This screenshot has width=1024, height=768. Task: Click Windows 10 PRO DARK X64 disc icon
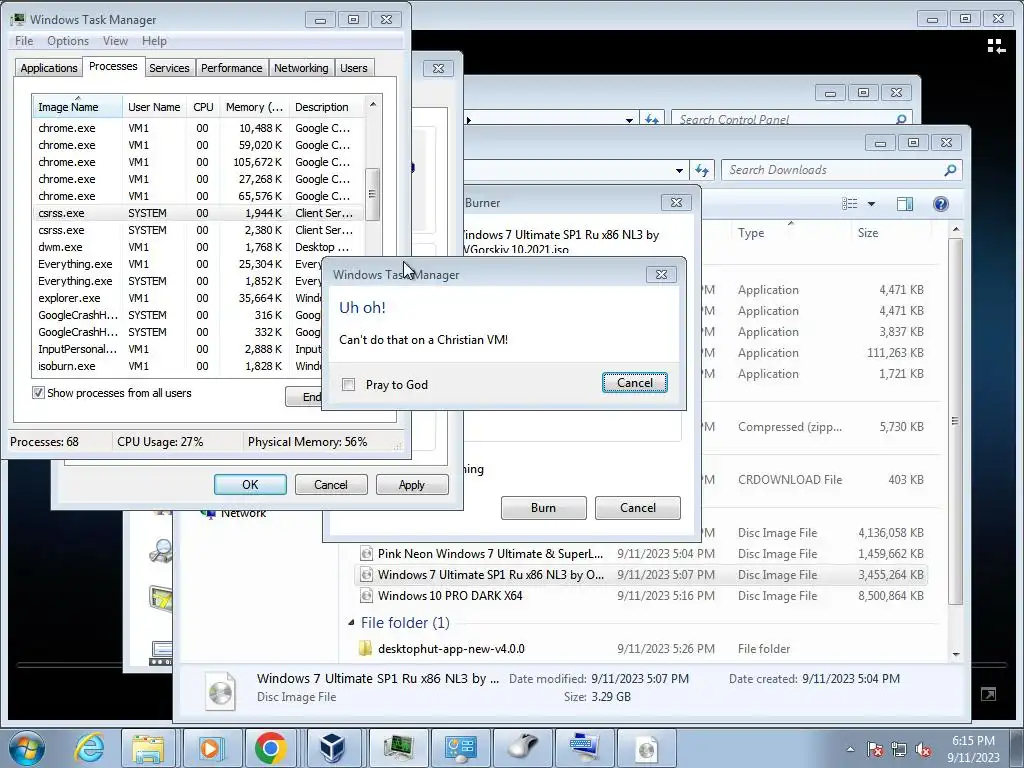[x=366, y=596]
